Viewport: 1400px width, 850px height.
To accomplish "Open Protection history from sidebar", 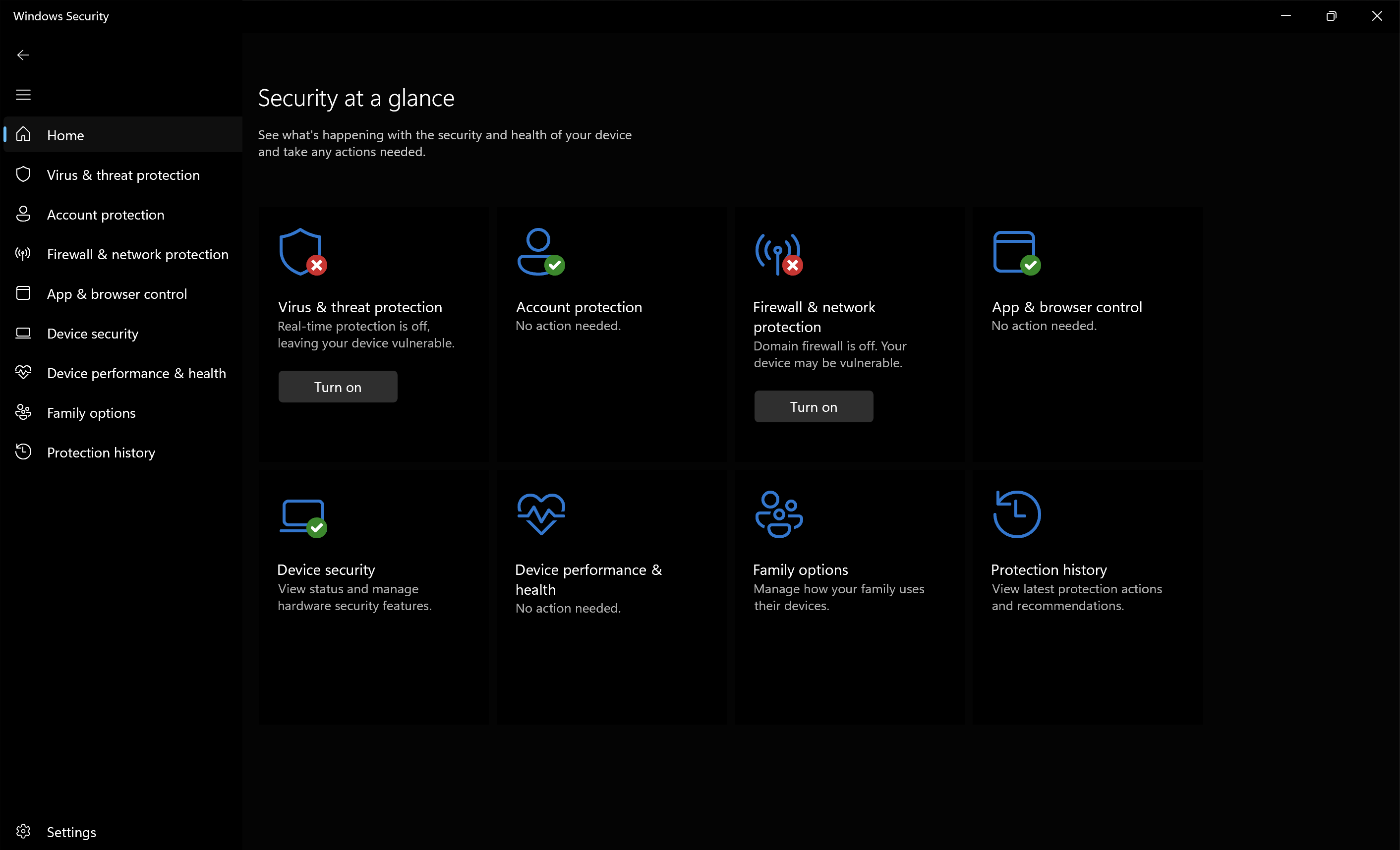I will pyautogui.click(x=101, y=453).
